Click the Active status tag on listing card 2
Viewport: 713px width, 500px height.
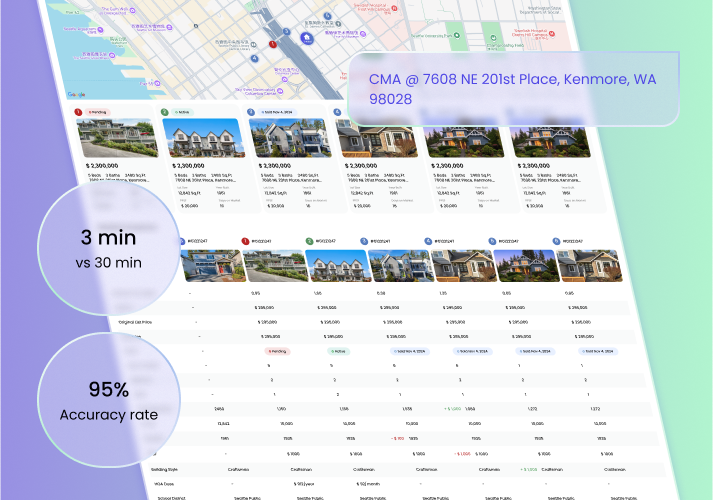click(182, 112)
